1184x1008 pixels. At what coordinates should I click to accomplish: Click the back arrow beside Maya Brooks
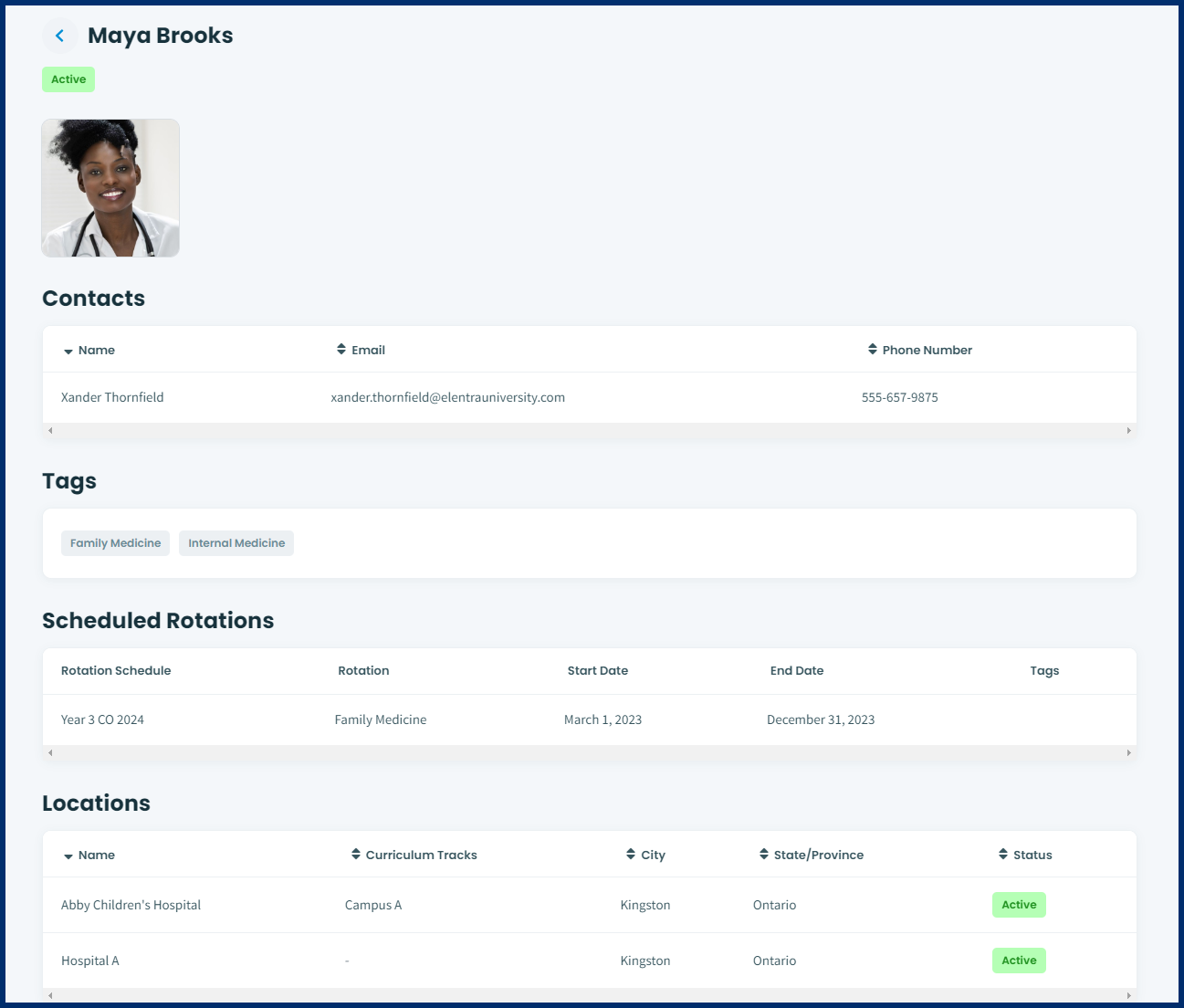tap(59, 35)
